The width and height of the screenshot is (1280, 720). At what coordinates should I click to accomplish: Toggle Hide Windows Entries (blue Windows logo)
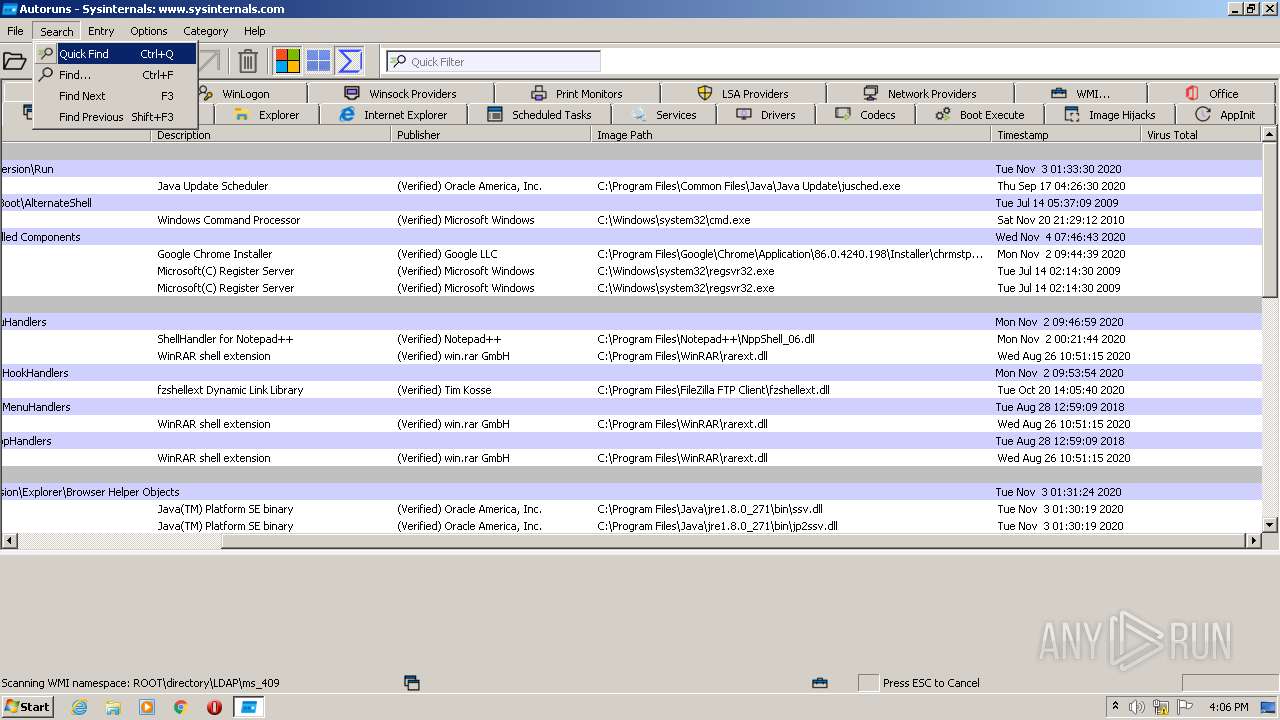pos(318,61)
